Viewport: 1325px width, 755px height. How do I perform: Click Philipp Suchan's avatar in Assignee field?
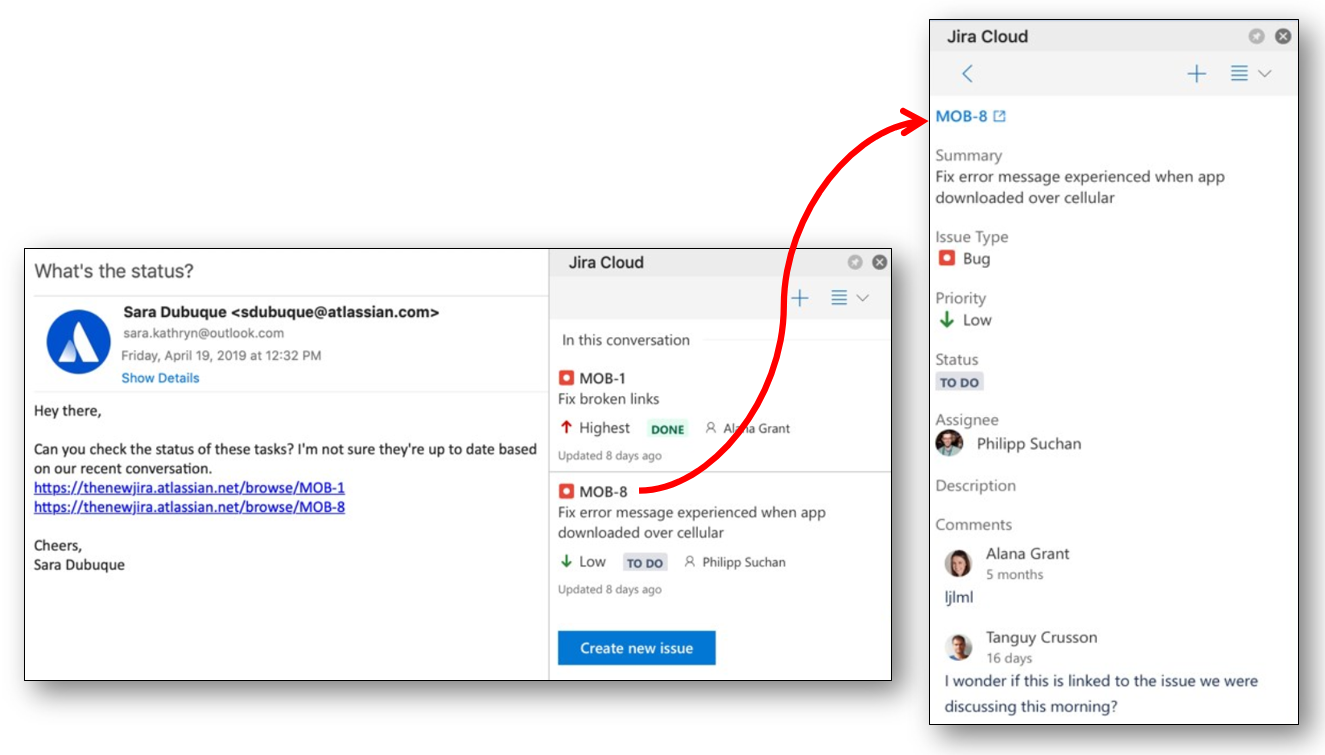tap(949, 443)
